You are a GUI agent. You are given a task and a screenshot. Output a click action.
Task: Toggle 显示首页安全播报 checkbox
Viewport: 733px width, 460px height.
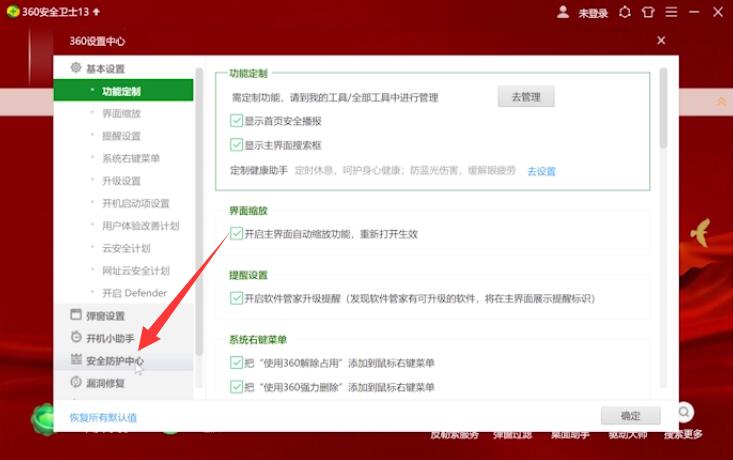tap(236, 121)
